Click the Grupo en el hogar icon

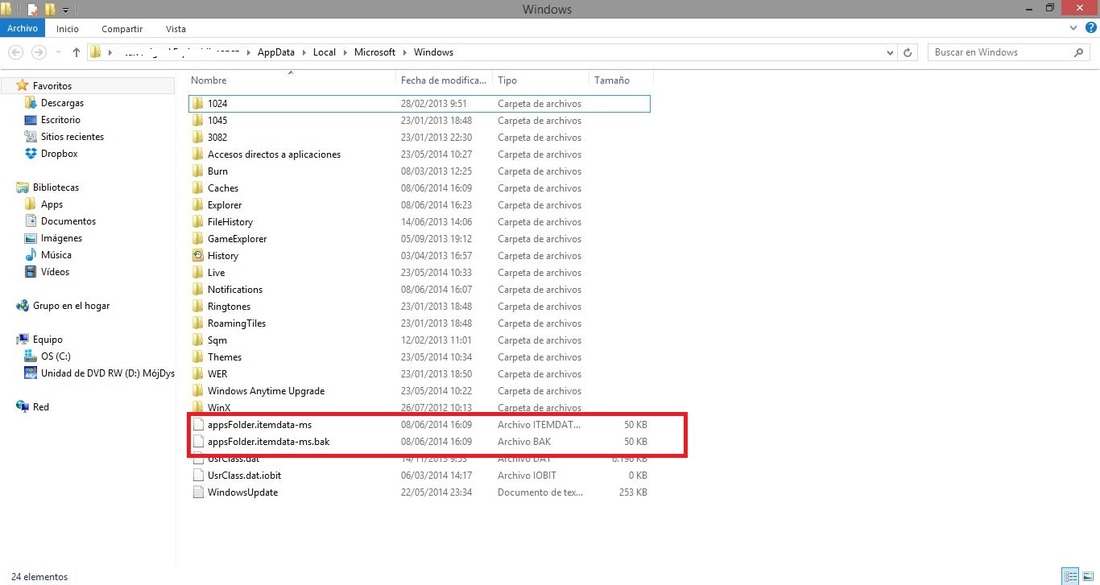point(22,306)
